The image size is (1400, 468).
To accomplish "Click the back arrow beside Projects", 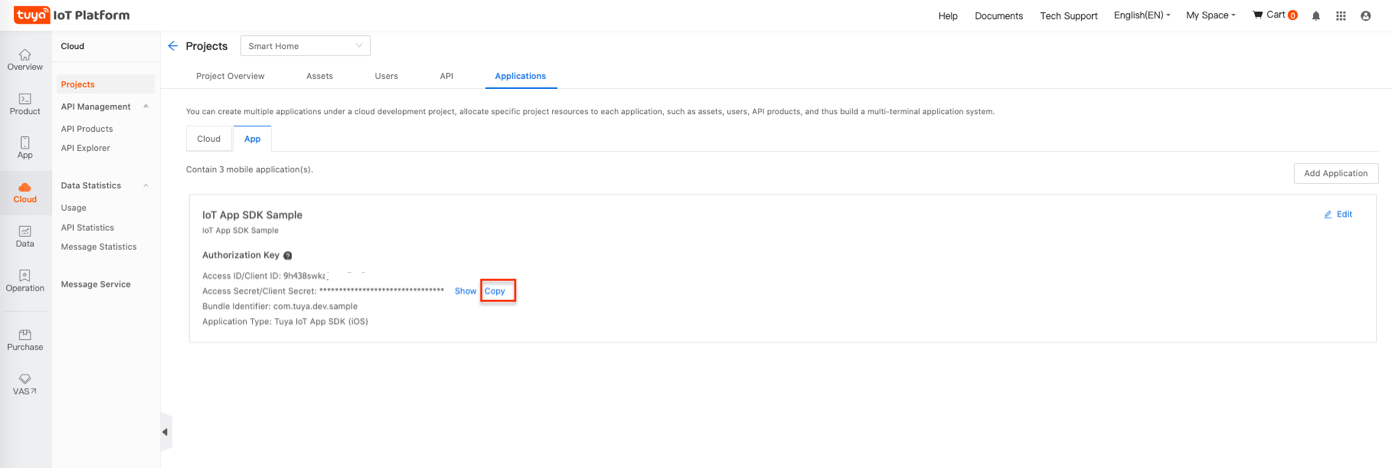I will pos(173,46).
